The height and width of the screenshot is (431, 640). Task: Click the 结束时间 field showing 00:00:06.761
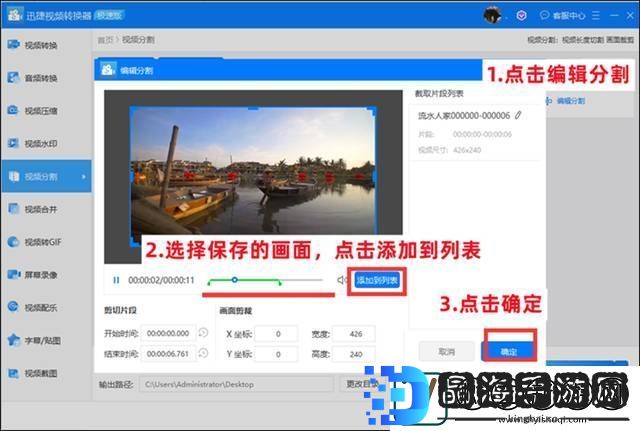click(x=168, y=353)
